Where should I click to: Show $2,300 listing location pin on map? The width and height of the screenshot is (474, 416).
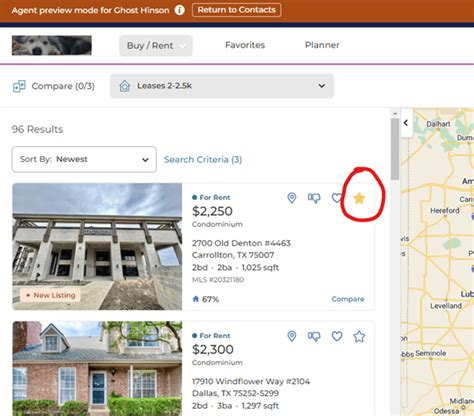pyautogui.click(x=292, y=336)
